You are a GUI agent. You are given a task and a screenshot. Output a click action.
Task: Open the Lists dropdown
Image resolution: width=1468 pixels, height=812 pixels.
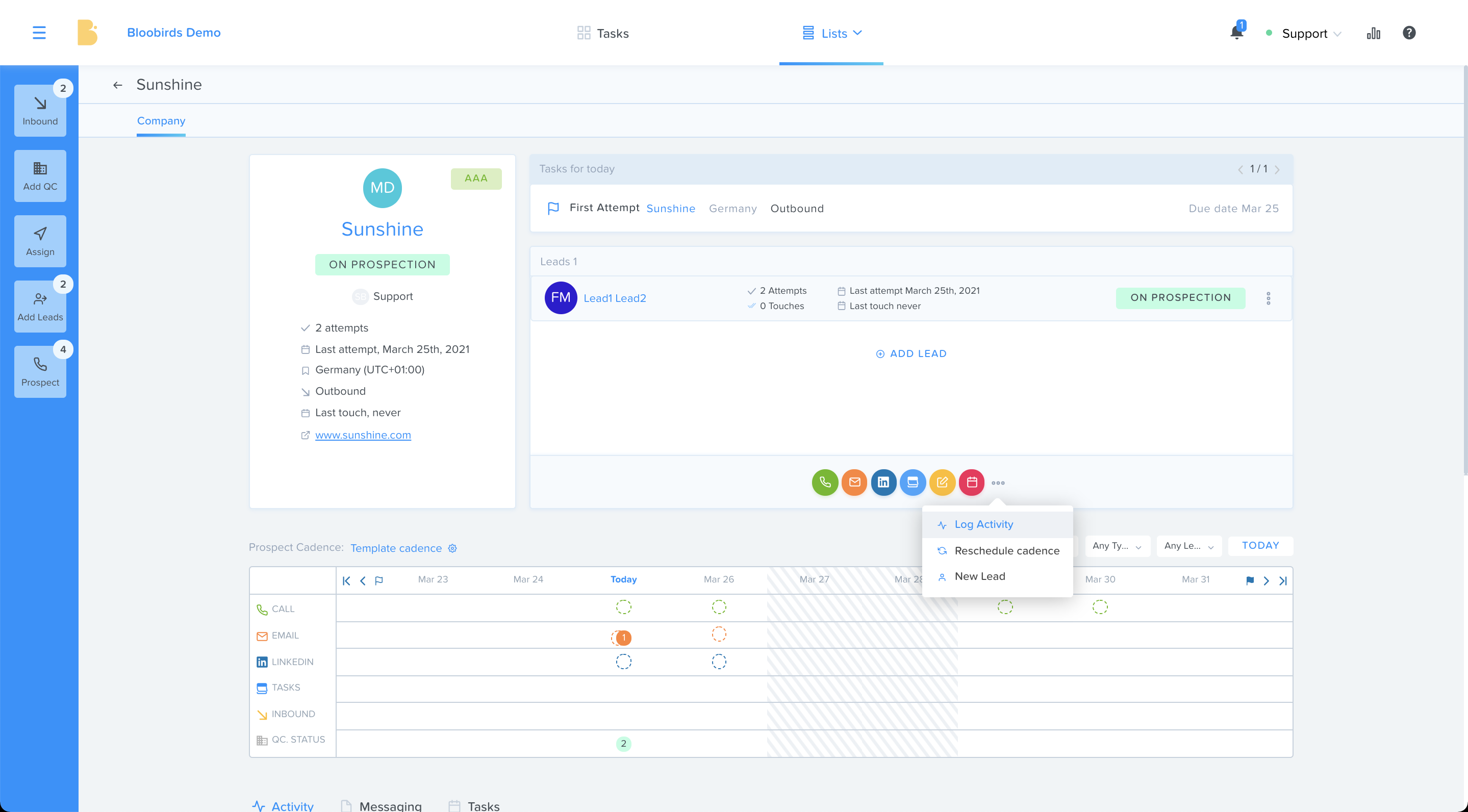(x=831, y=33)
